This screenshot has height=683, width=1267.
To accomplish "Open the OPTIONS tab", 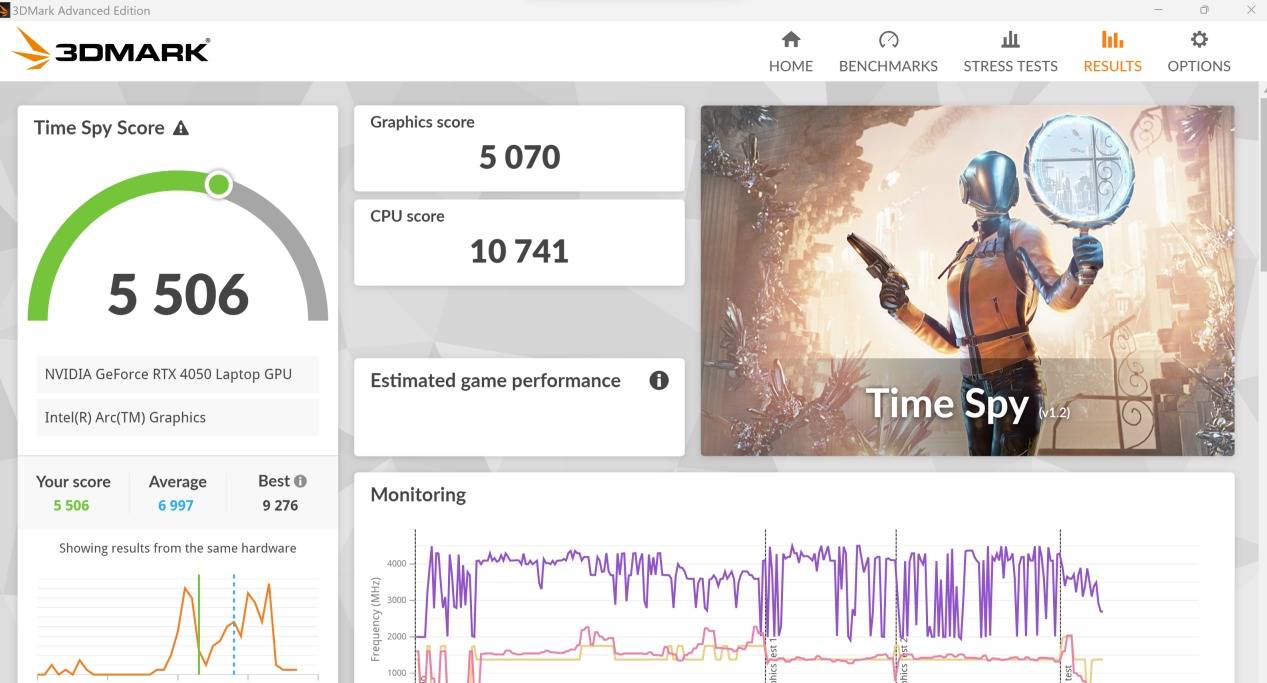I will point(1199,52).
